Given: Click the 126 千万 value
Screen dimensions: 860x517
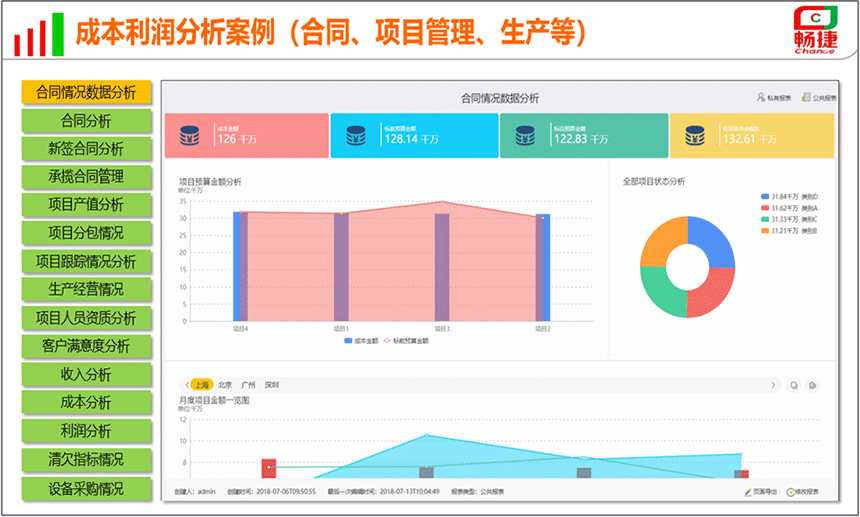Looking at the screenshot, I should pyautogui.click(x=237, y=139).
